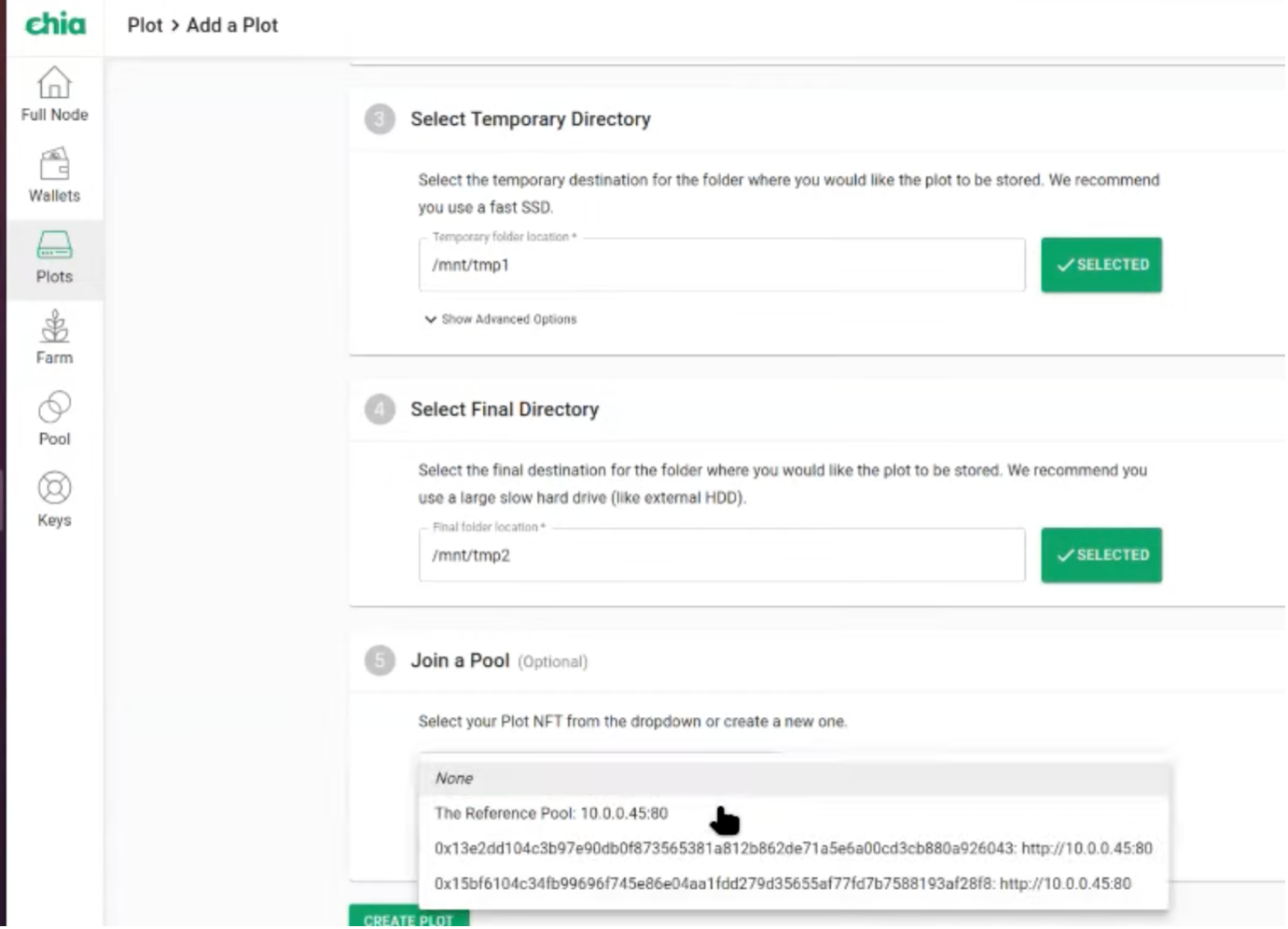Click the Plot breadcrumb link

(145, 25)
